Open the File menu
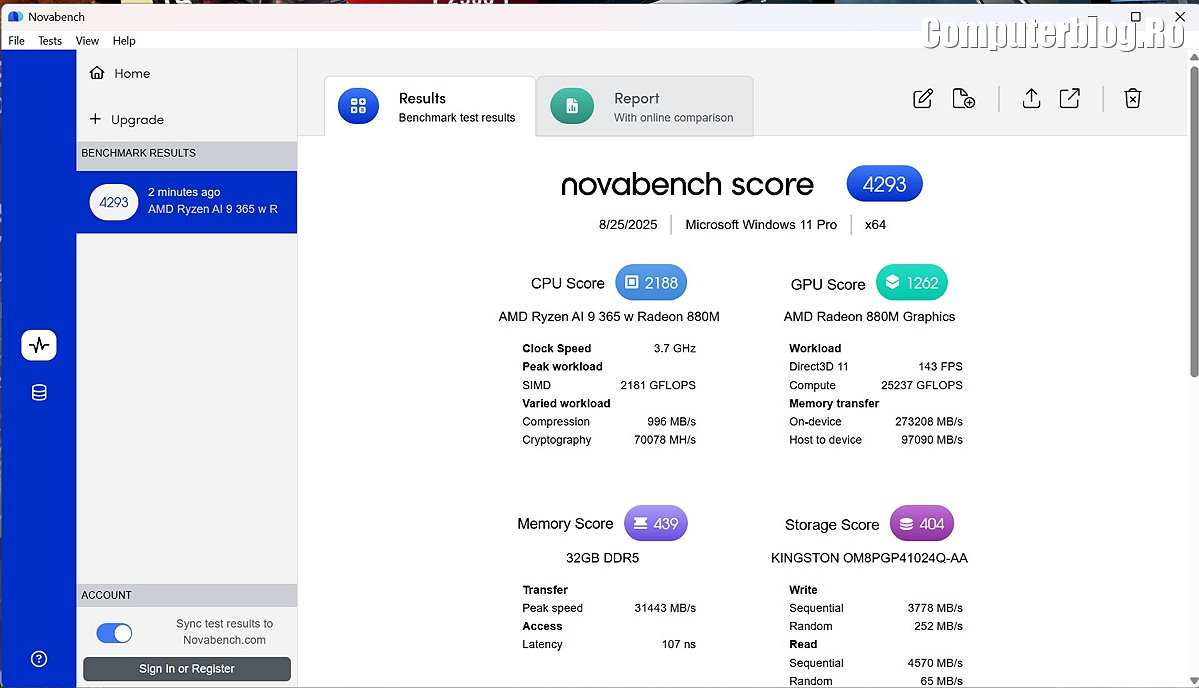 [16, 41]
